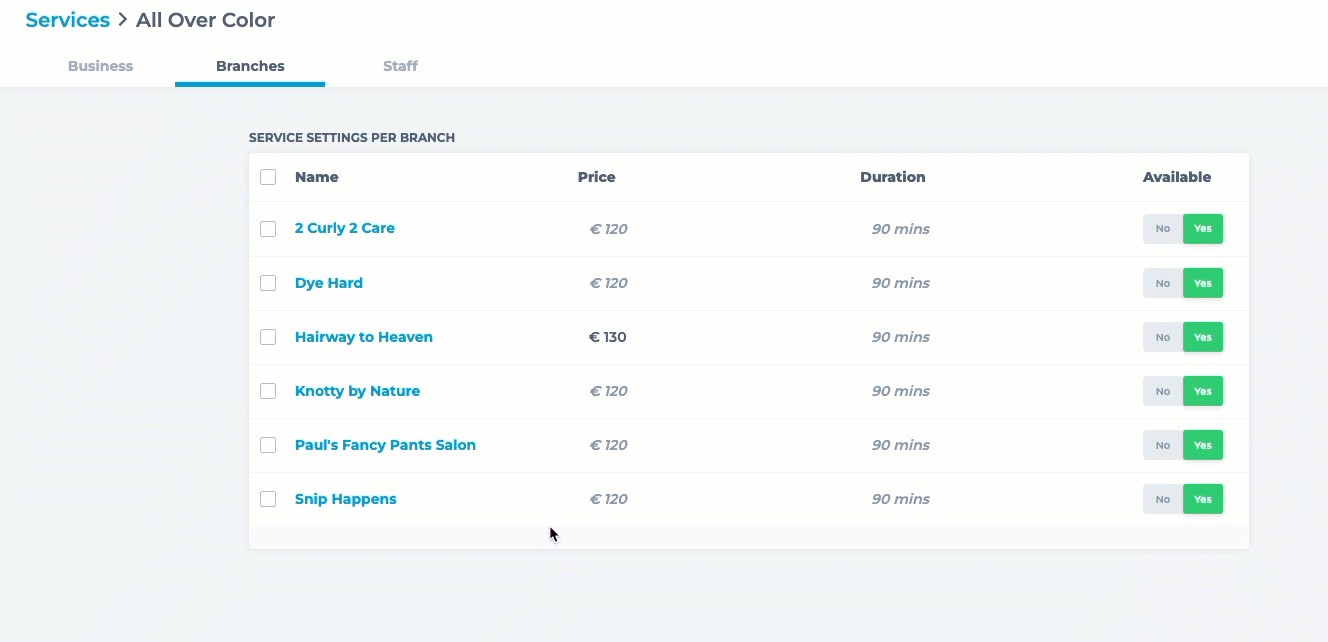Viewport: 1328px width, 642px height.
Task: Select the Branches tab
Action: [x=250, y=66]
